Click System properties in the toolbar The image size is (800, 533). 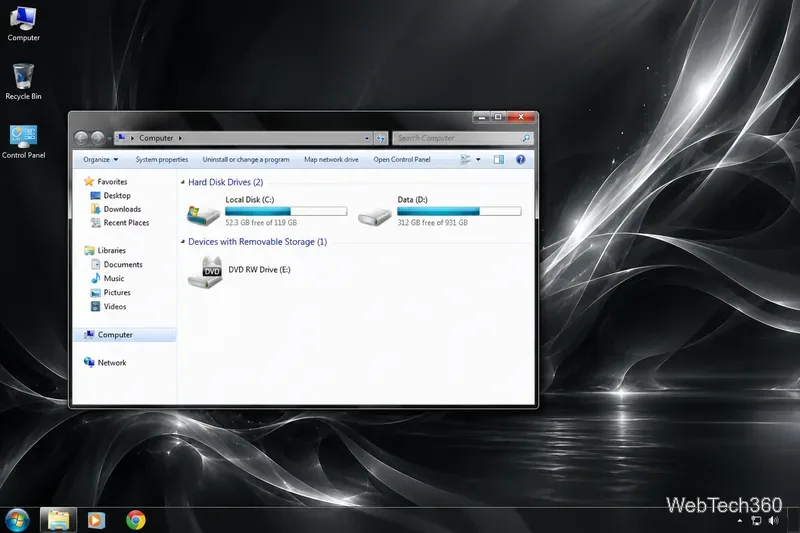162,160
